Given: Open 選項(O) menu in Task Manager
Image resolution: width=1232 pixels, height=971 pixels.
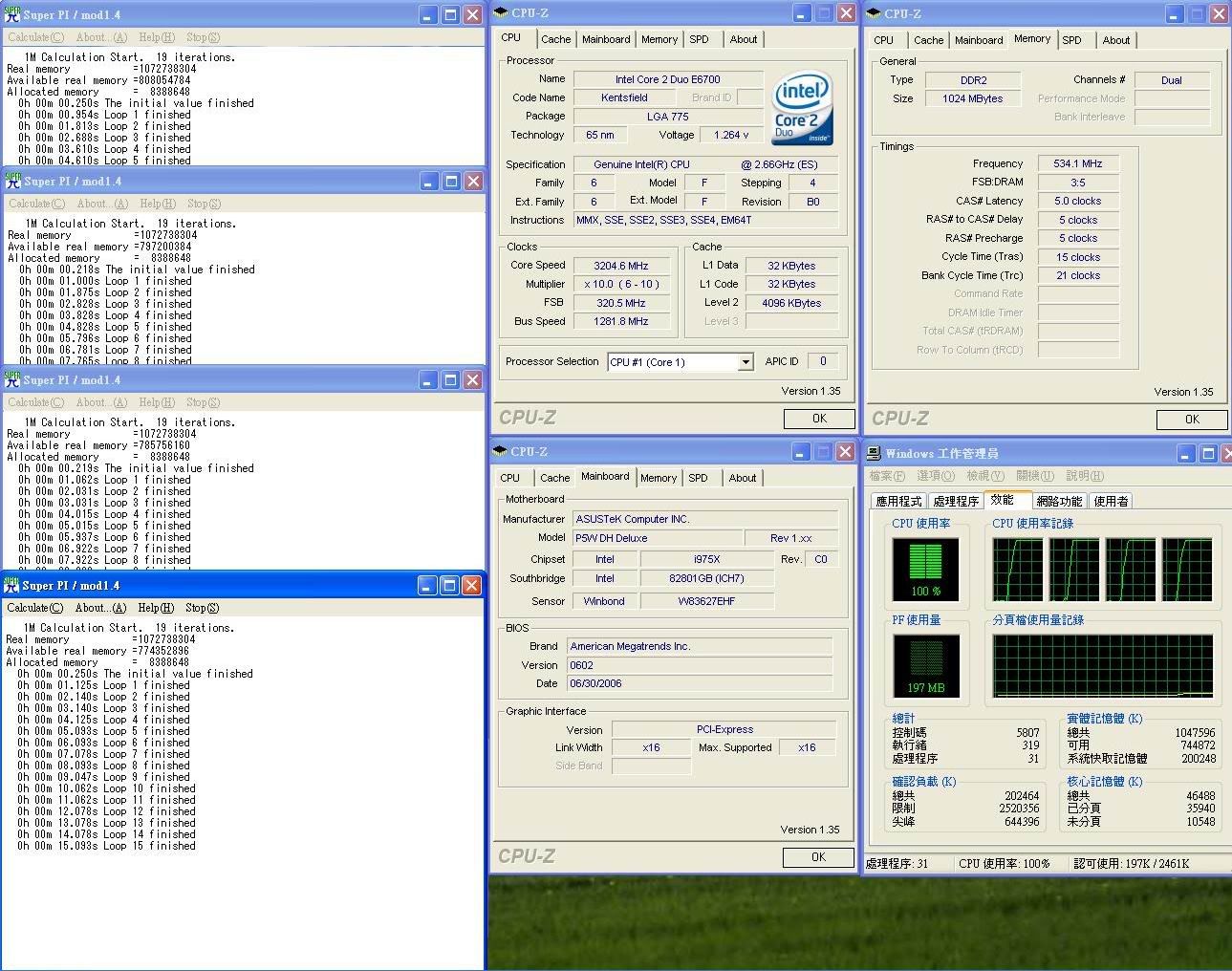Looking at the screenshot, I should click(x=935, y=476).
